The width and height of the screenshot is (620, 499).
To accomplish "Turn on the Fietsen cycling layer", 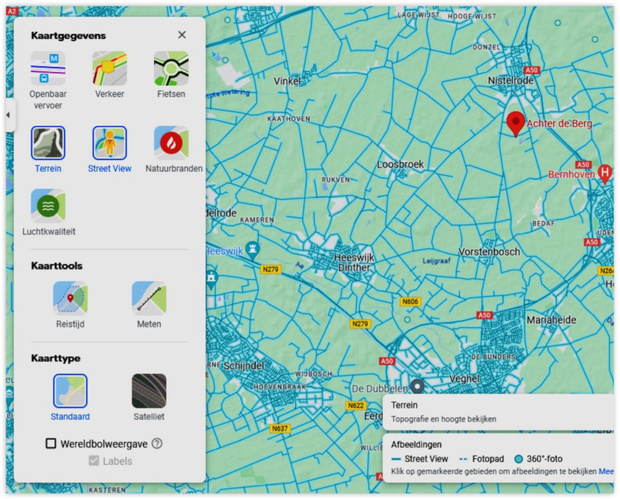I will pyautogui.click(x=171, y=69).
